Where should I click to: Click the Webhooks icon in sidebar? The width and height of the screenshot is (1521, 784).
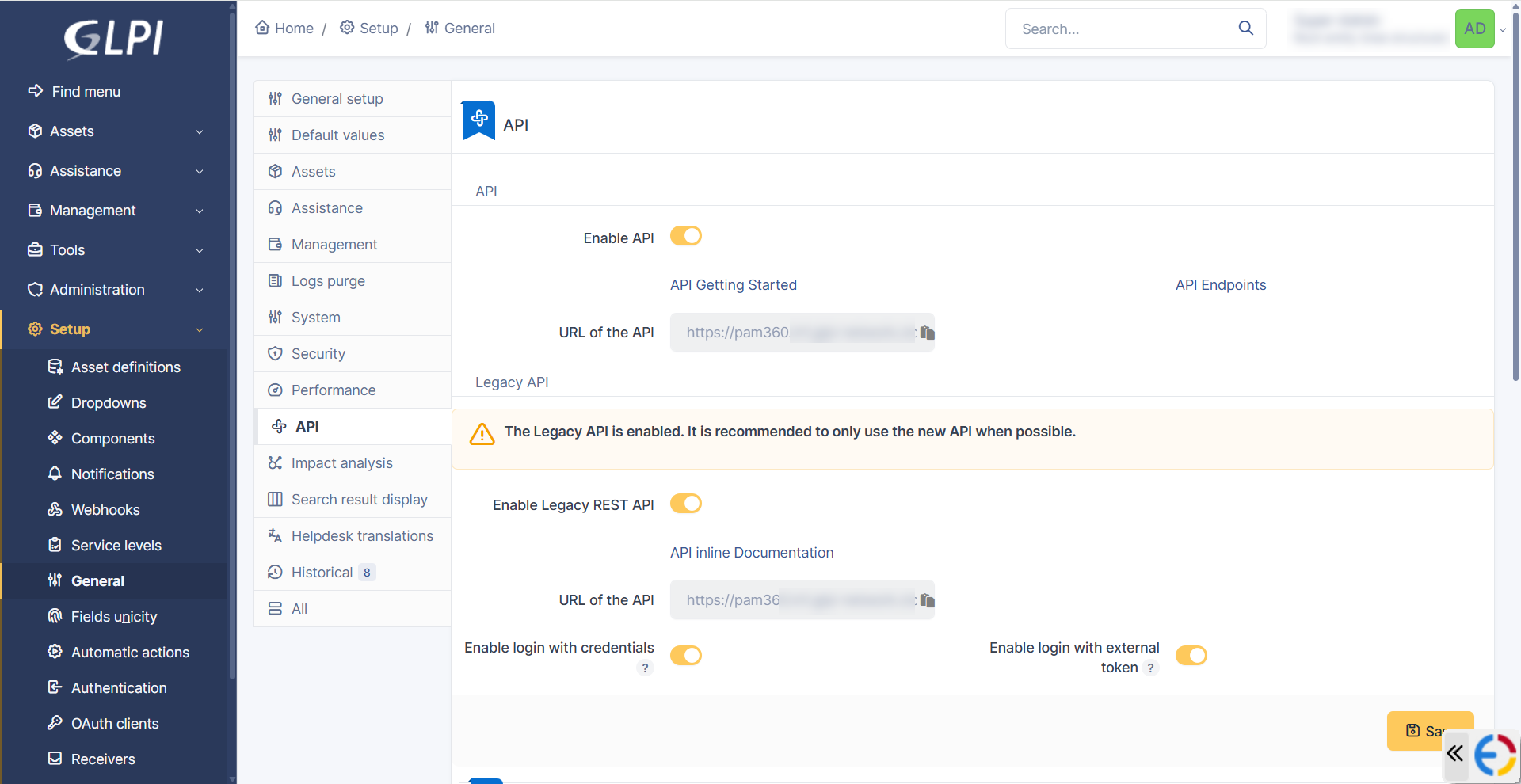click(x=55, y=509)
